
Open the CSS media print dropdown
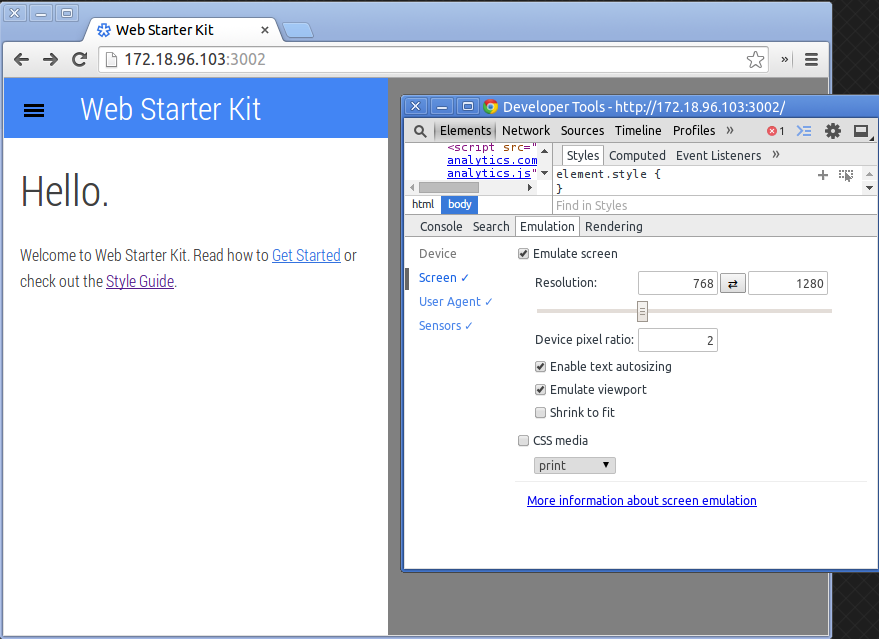click(575, 466)
